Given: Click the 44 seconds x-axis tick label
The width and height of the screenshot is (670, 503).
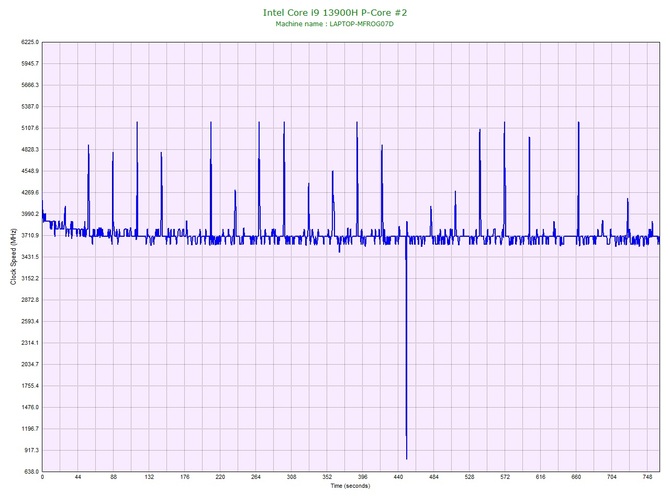Looking at the screenshot, I should click(78, 477).
